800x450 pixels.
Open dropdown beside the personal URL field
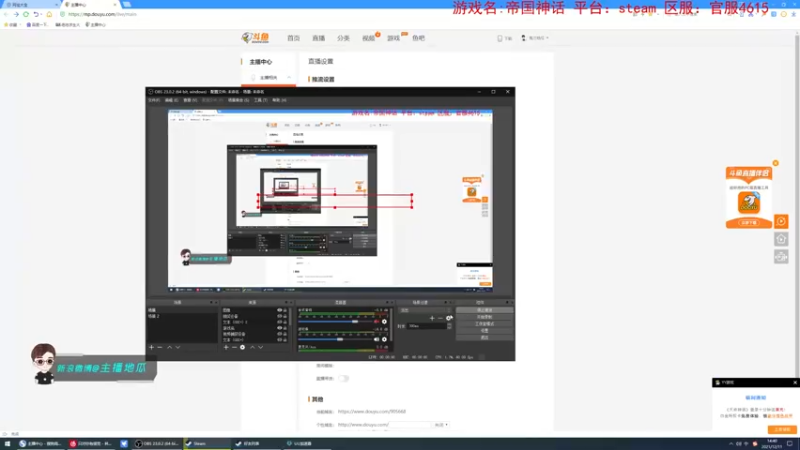tap(441, 424)
